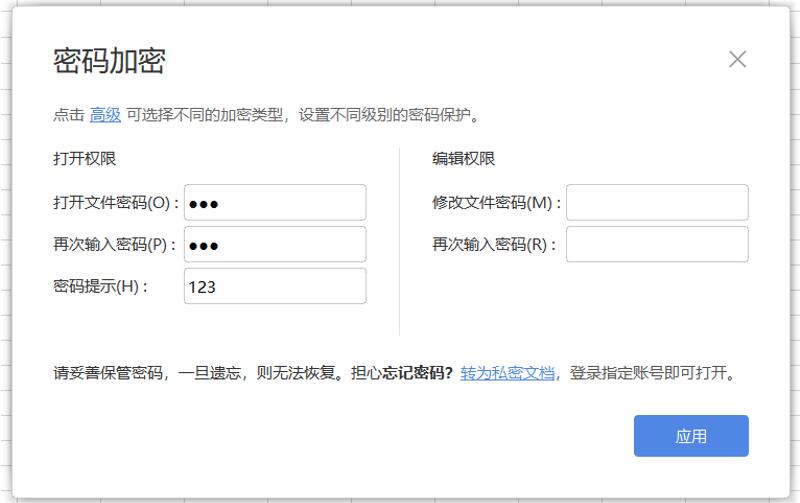This screenshot has width=800, height=503.
Task: Click the 密码加密 dialog title
Action: click(109, 61)
